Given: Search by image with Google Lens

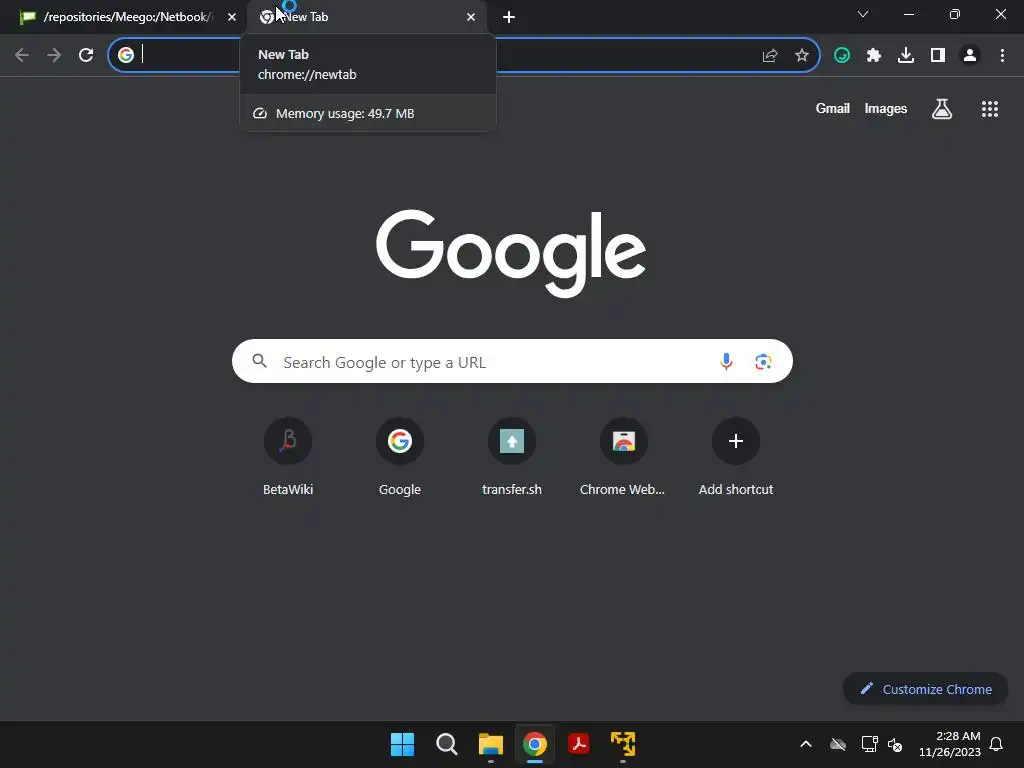Looking at the screenshot, I should point(763,361).
